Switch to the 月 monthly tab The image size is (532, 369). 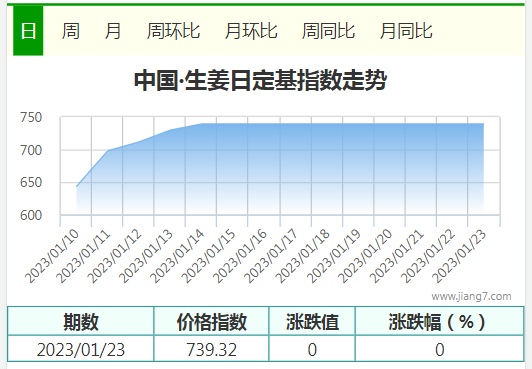point(113,31)
